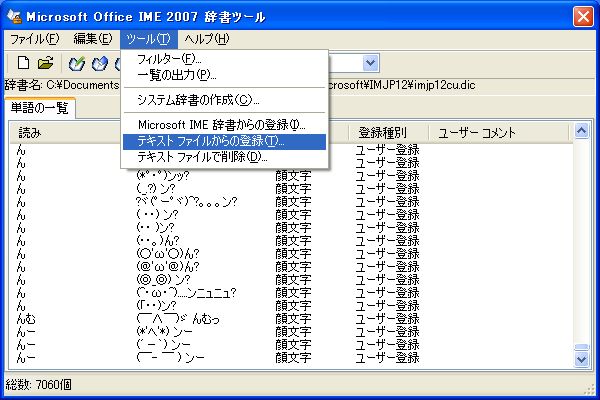Click the dictionary tool app icon in title bar

click(x=15, y=16)
